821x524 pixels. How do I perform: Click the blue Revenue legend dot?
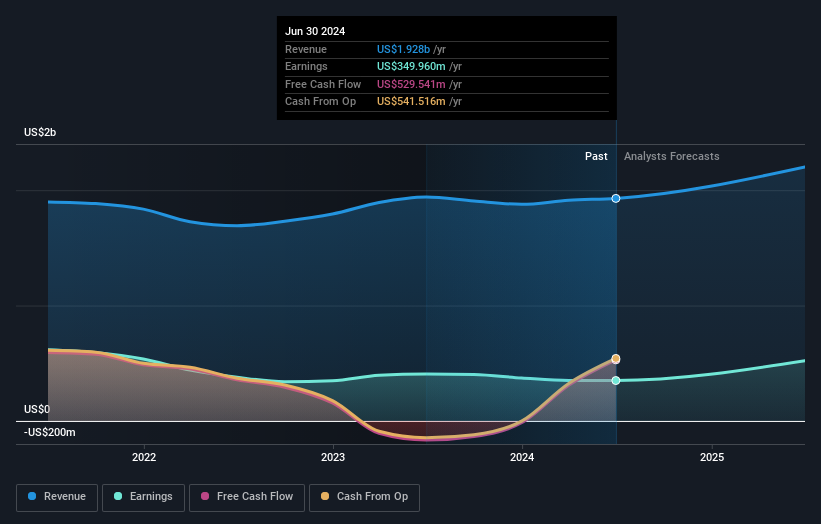tap(32, 496)
